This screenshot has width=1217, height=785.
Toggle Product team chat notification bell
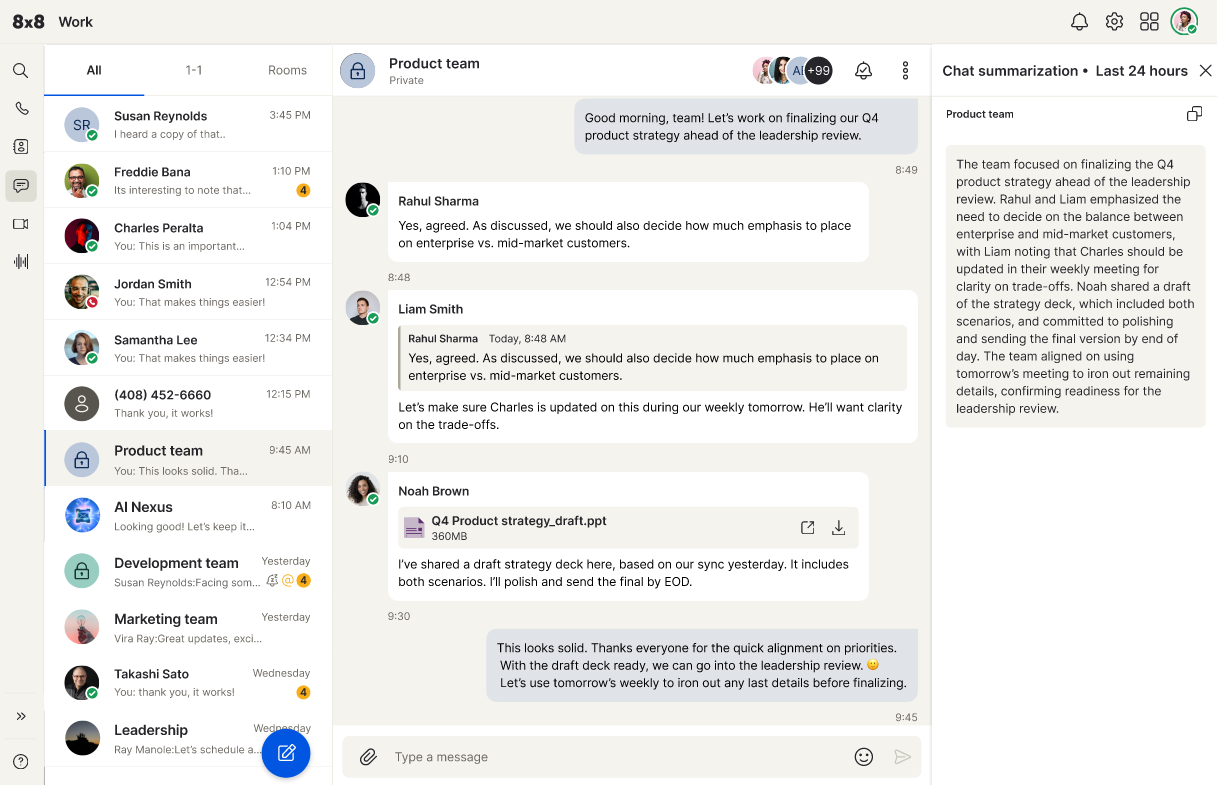[863, 70]
